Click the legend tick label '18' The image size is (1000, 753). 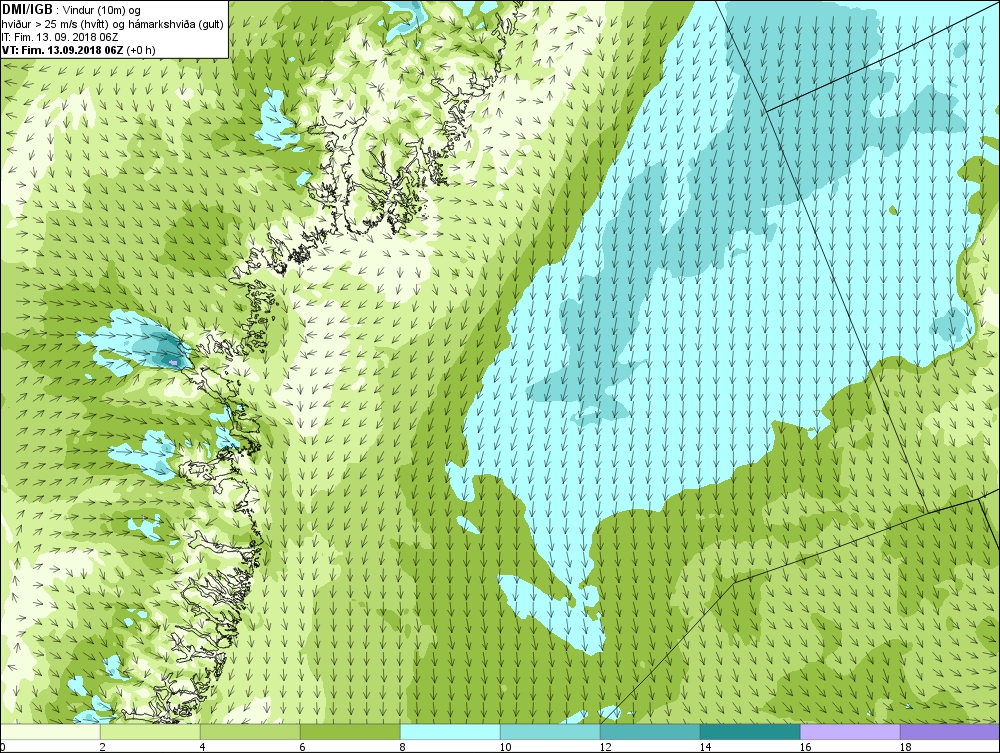coord(906,747)
